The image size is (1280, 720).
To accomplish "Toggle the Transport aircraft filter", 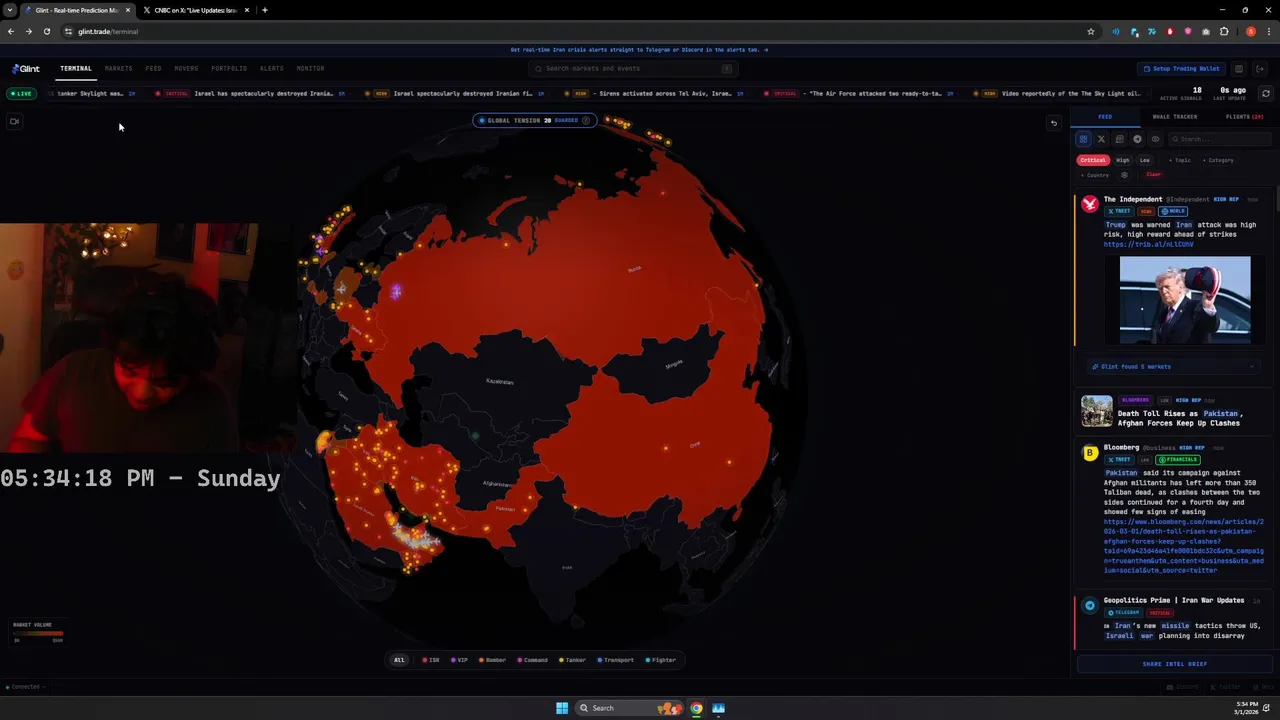I will pos(616,660).
